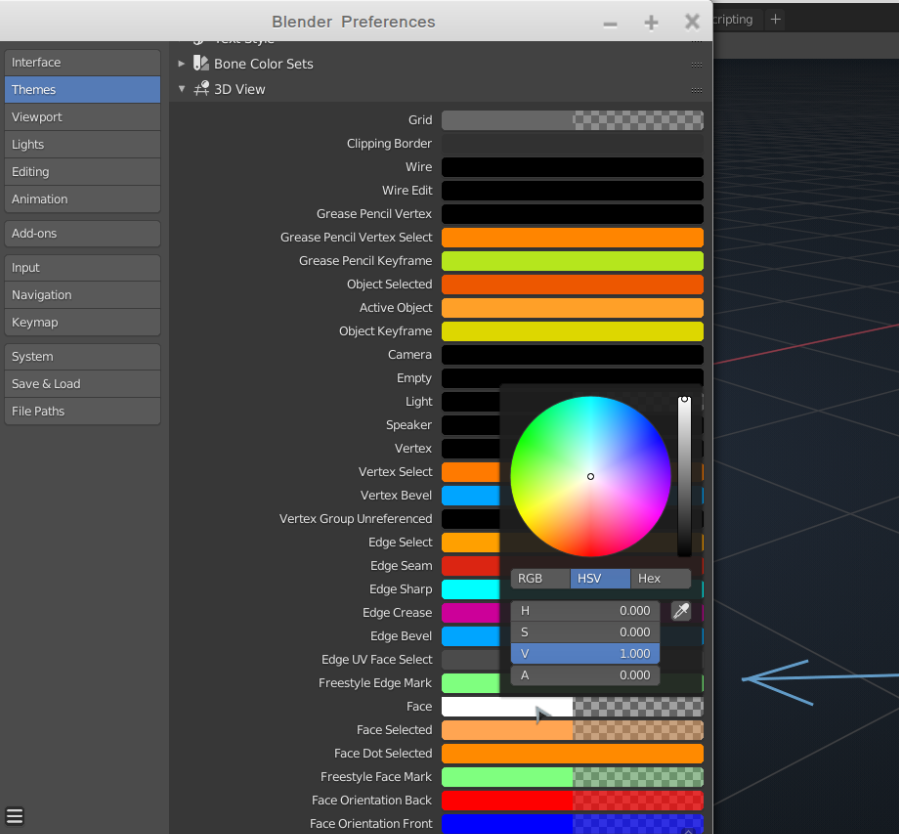Click the Face white color swatch
This screenshot has height=834, width=899.
pyautogui.click(x=572, y=707)
